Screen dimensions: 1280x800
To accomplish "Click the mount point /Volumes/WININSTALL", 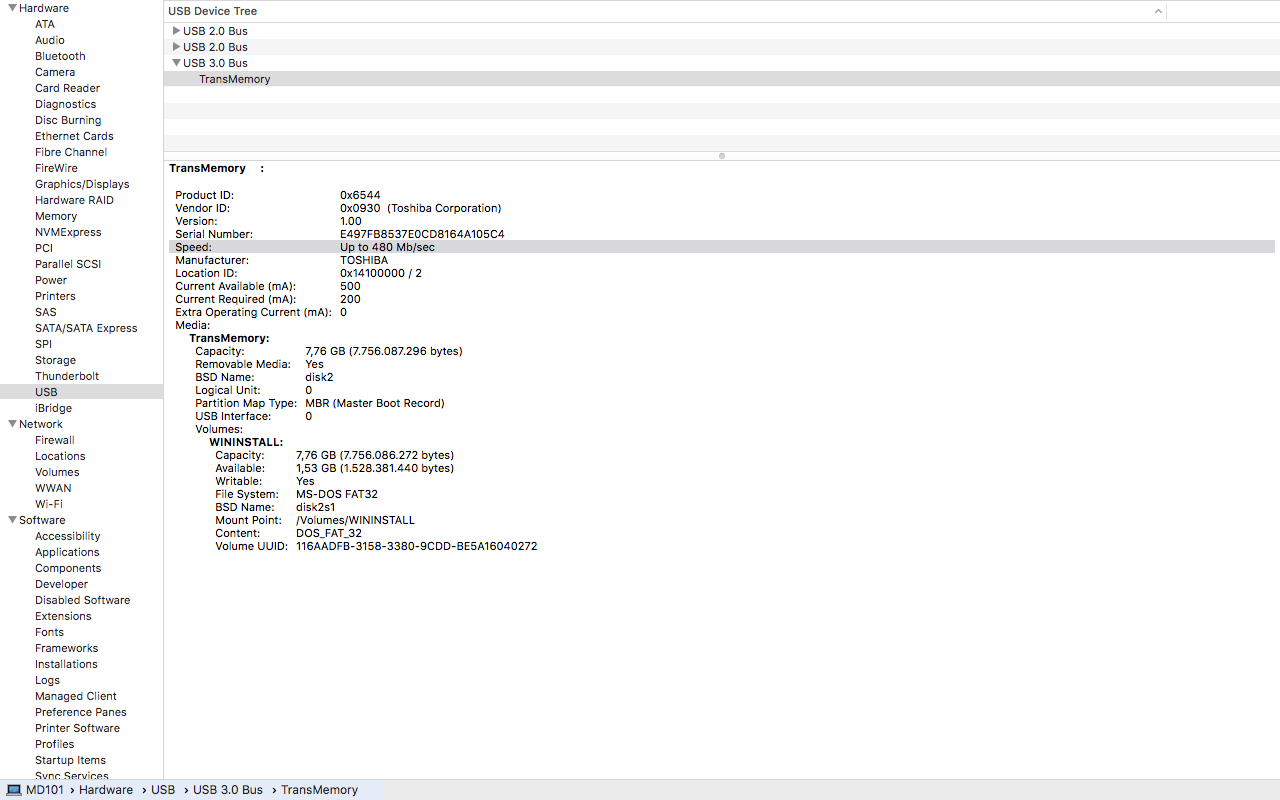I will click(x=355, y=520).
